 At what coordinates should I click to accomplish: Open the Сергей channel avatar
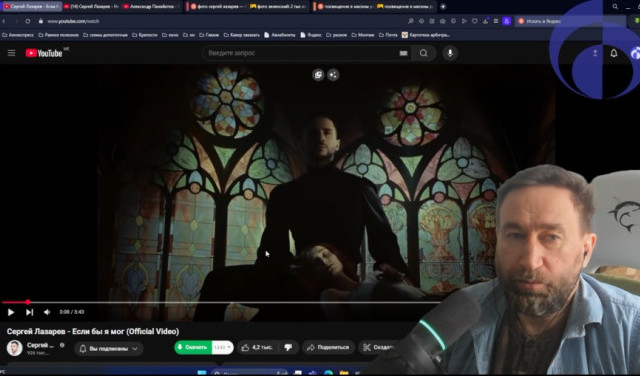[x=14, y=348]
